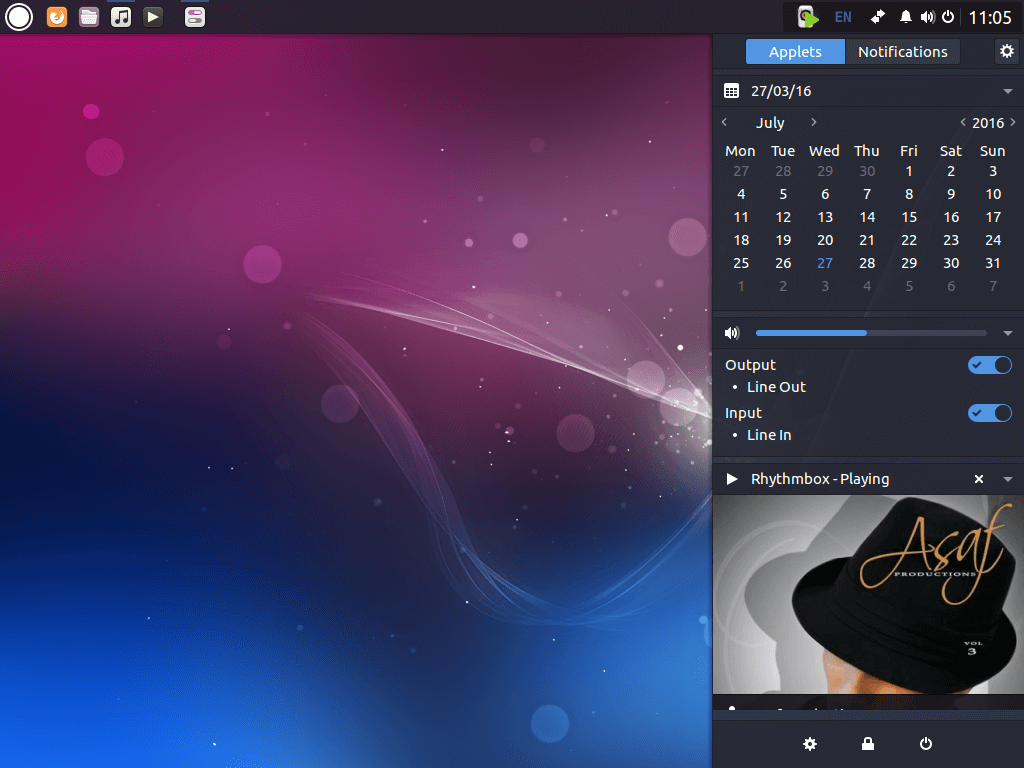
Task: Select day 27 in the calendar
Action: tap(825, 263)
